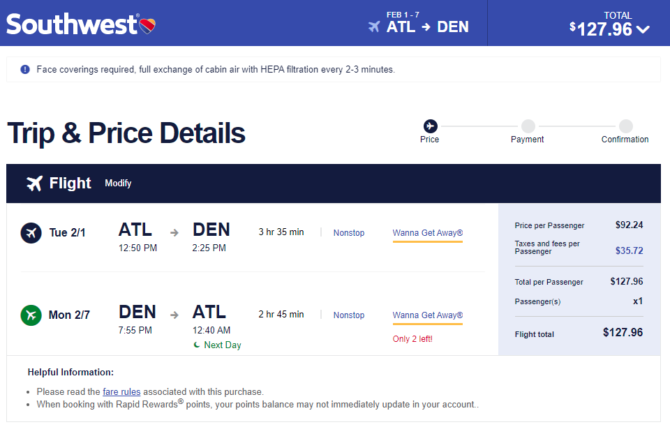Select Wanna Get Away fare on departing flight
Image resolution: width=670 pixels, height=427 pixels.
[x=427, y=233]
